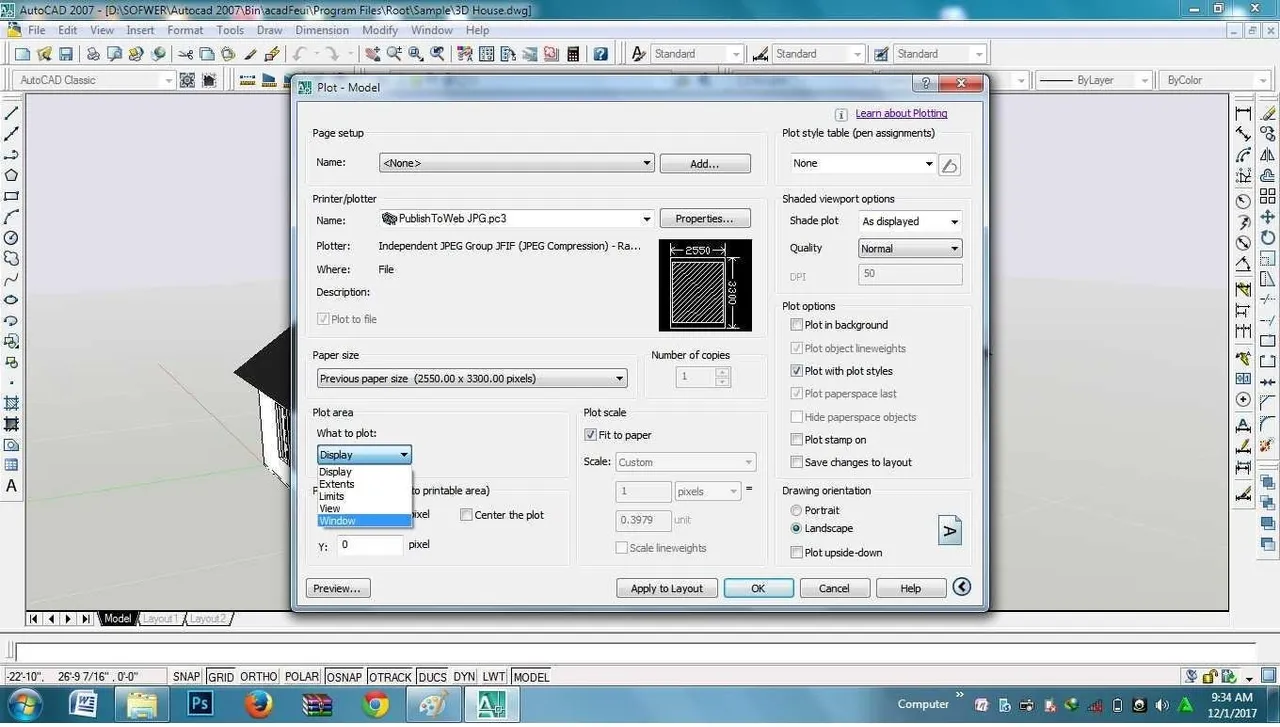1280x727 pixels.
Task: Click Cancel button in Plot dialog
Action: click(834, 588)
